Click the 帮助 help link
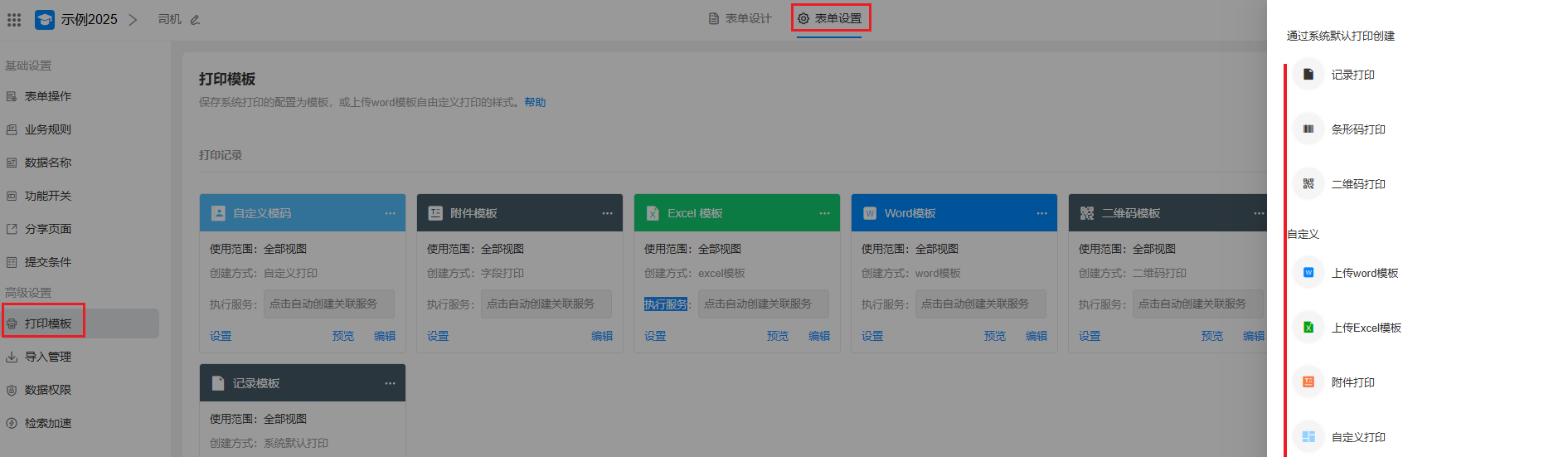1568x457 pixels. tap(535, 103)
